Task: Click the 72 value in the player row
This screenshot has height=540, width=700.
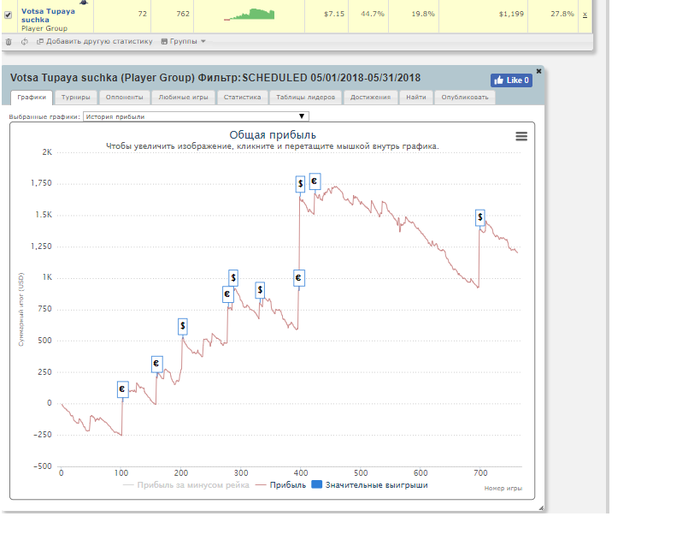Action: [x=142, y=14]
